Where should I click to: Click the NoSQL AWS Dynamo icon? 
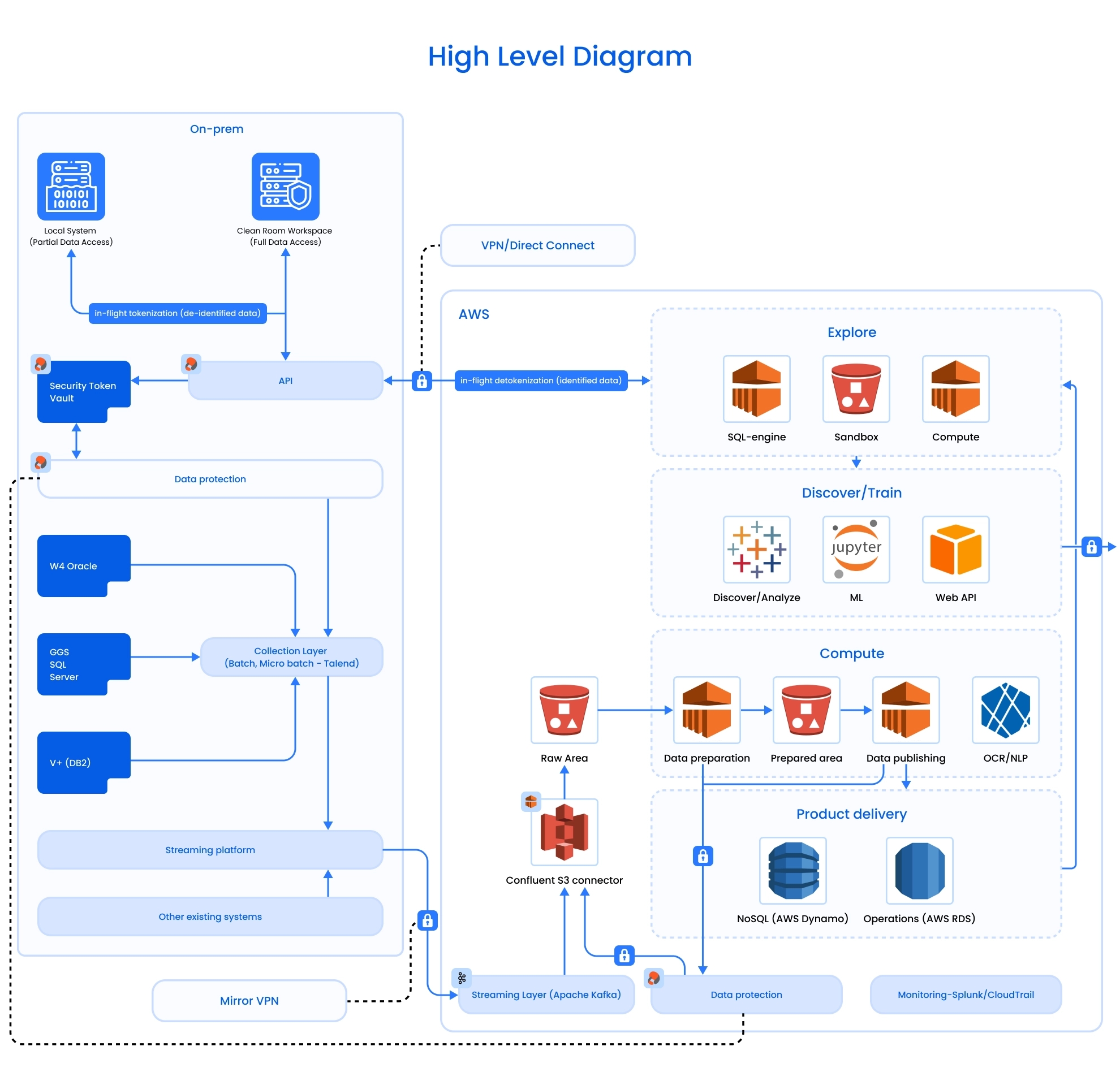(x=792, y=870)
